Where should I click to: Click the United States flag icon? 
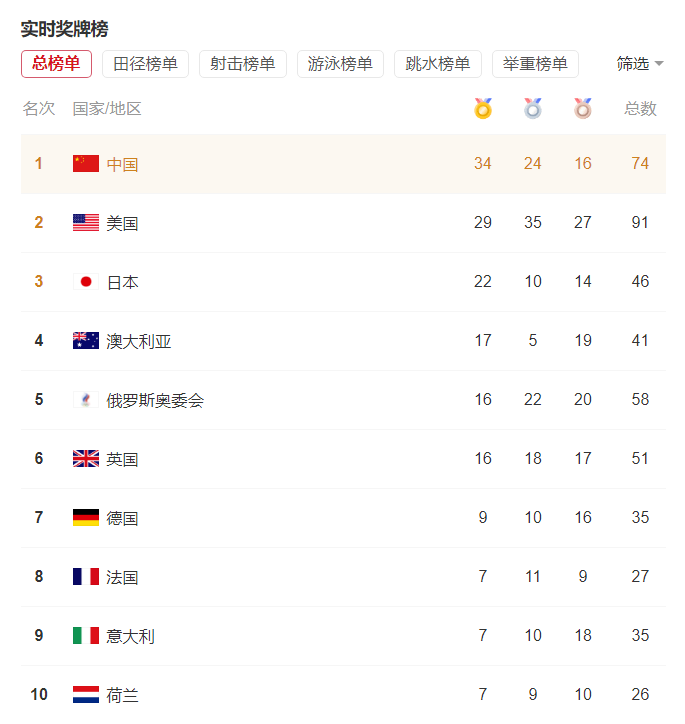coord(86,223)
